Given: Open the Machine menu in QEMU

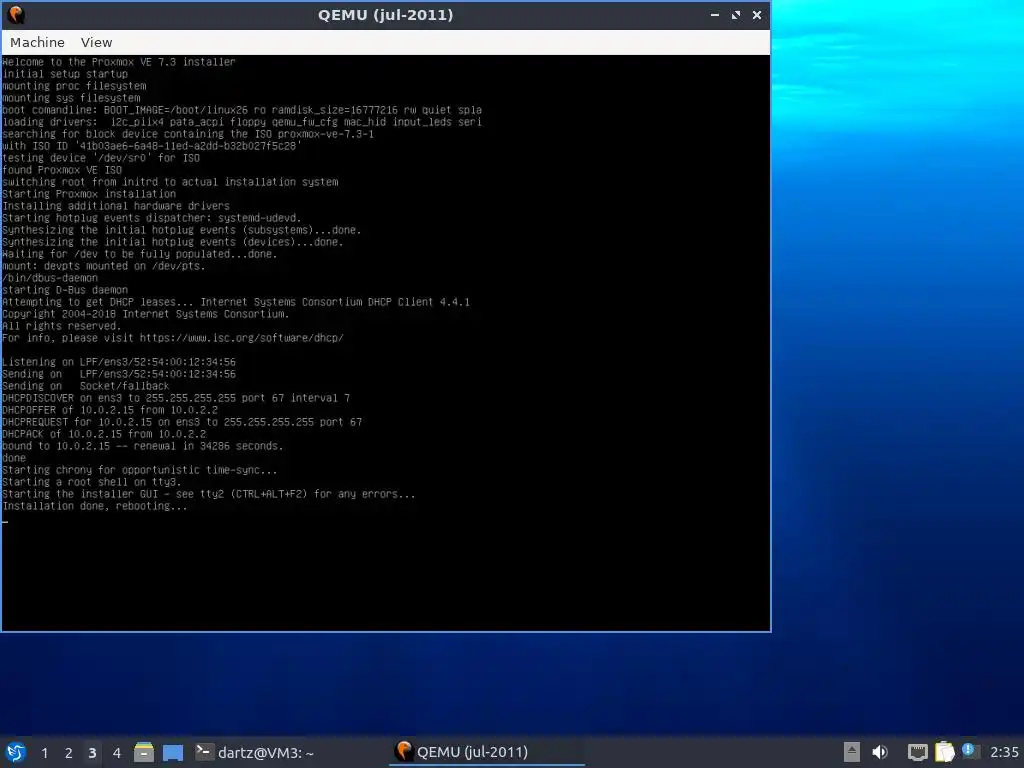Looking at the screenshot, I should coord(37,42).
